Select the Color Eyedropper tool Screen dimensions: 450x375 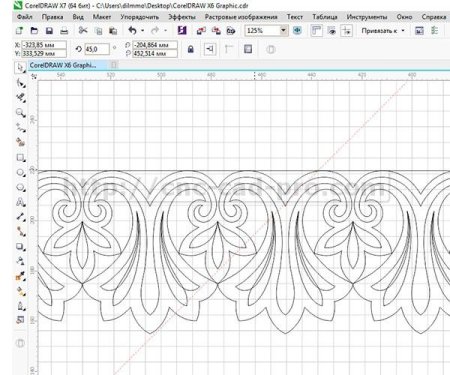click(x=20, y=276)
